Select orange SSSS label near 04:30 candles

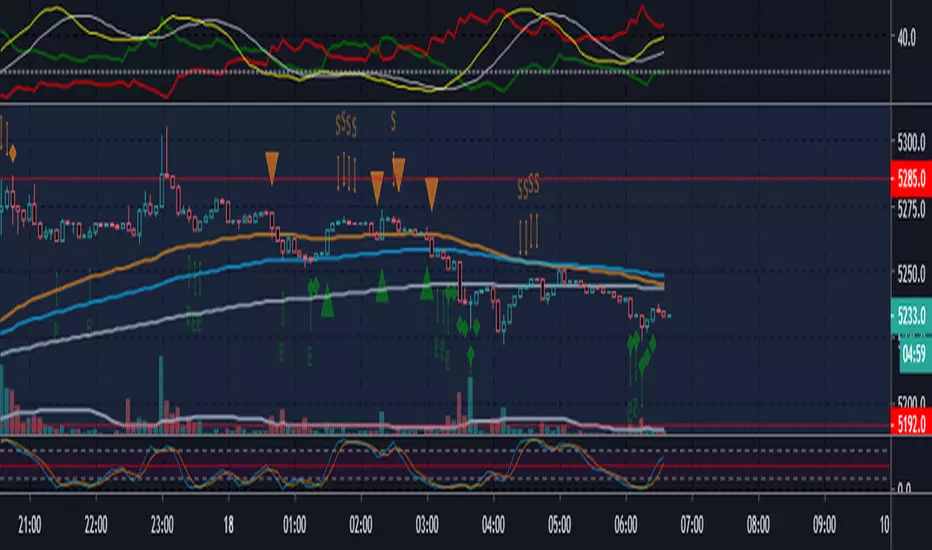(x=528, y=187)
